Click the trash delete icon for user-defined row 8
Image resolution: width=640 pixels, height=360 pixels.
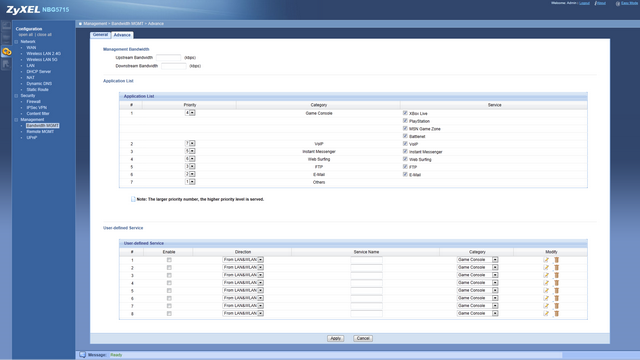pyautogui.click(x=556, y=313)
